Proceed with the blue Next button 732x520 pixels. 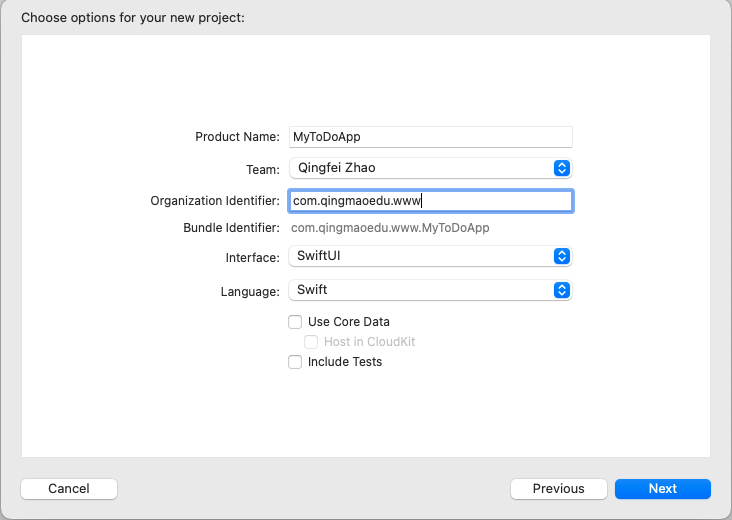(662, 489)
